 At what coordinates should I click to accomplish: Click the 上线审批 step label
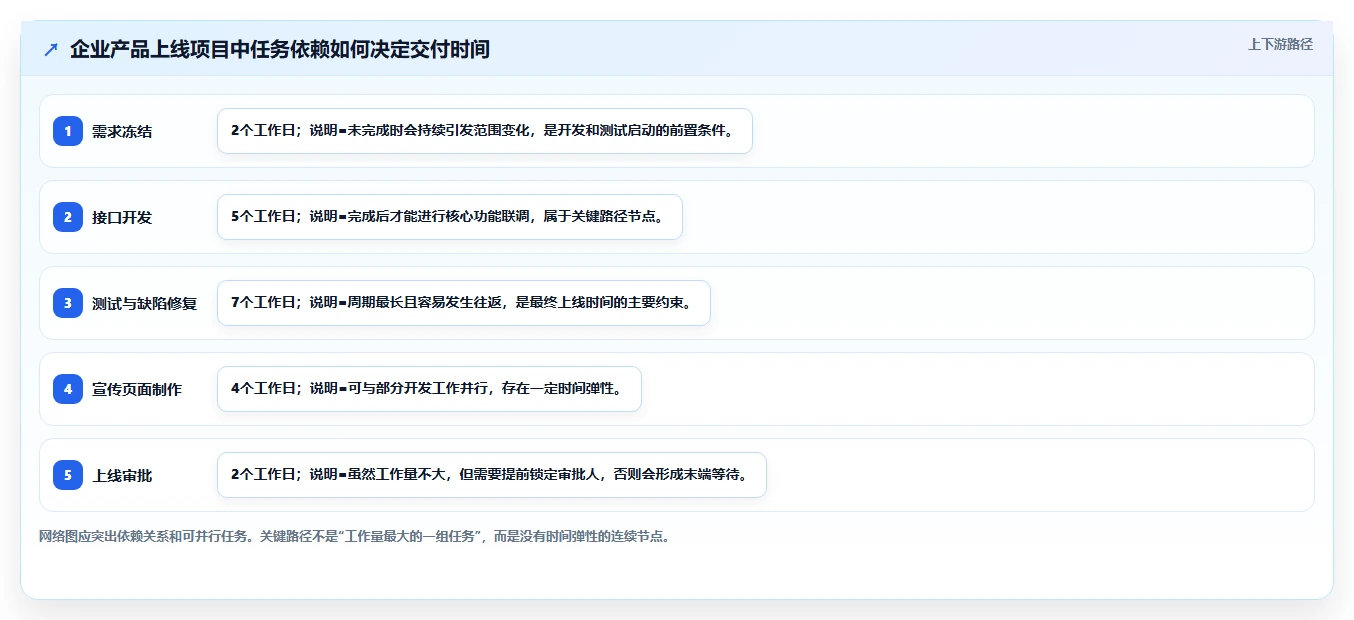(122, 475)
